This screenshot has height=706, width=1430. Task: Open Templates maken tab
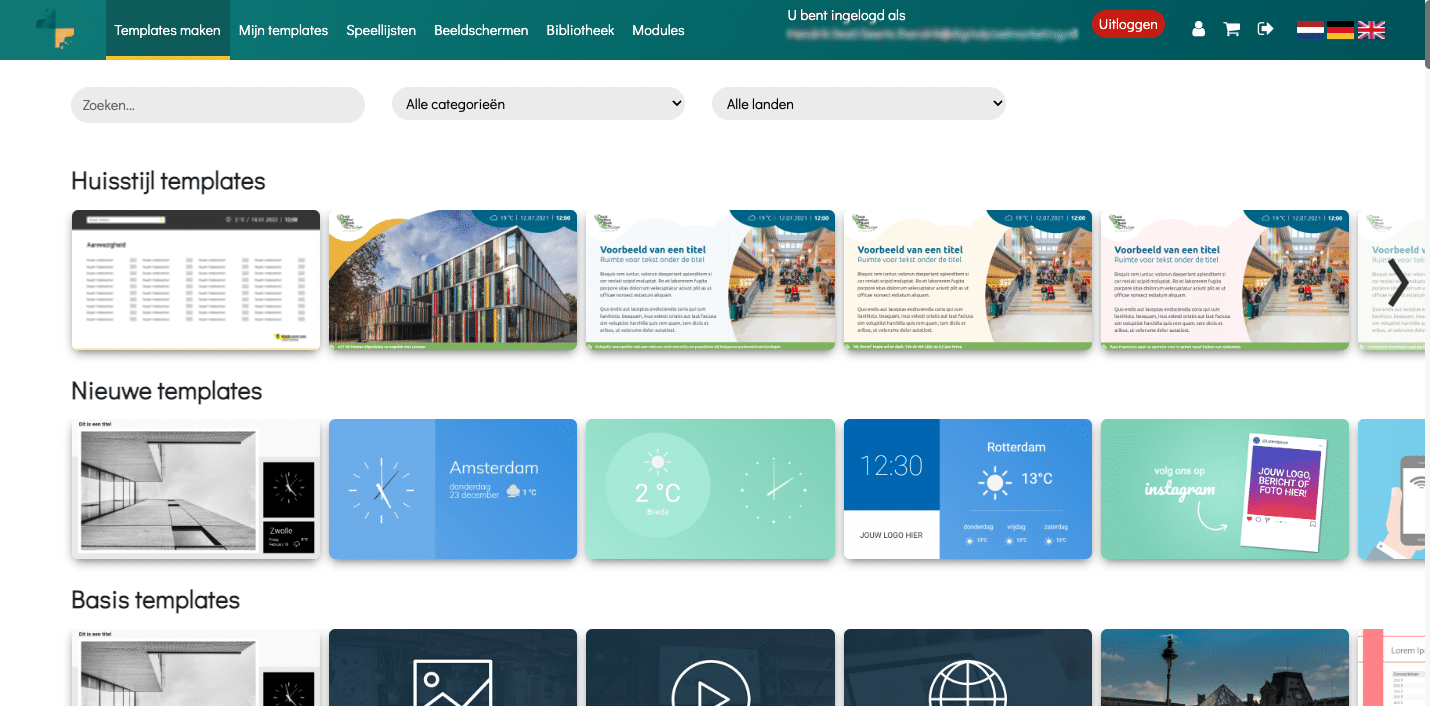click(168, 30)
